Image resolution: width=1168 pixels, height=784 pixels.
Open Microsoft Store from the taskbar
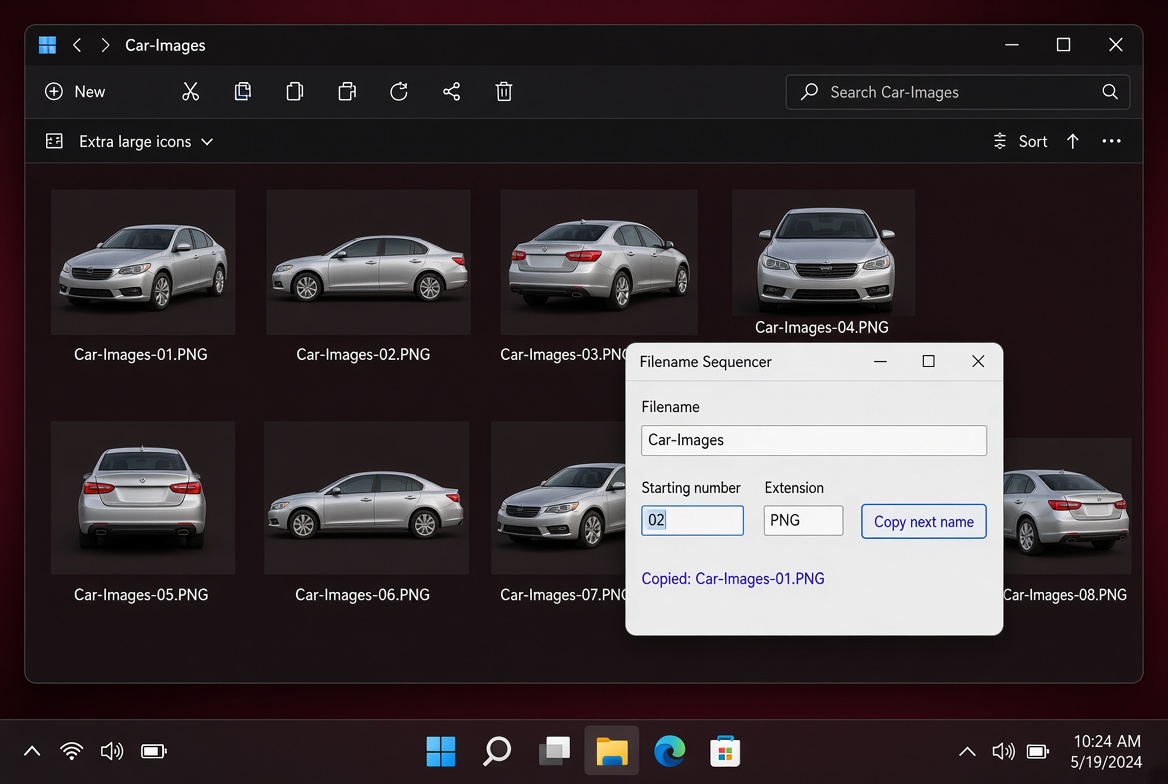click(x=725, y=751)
